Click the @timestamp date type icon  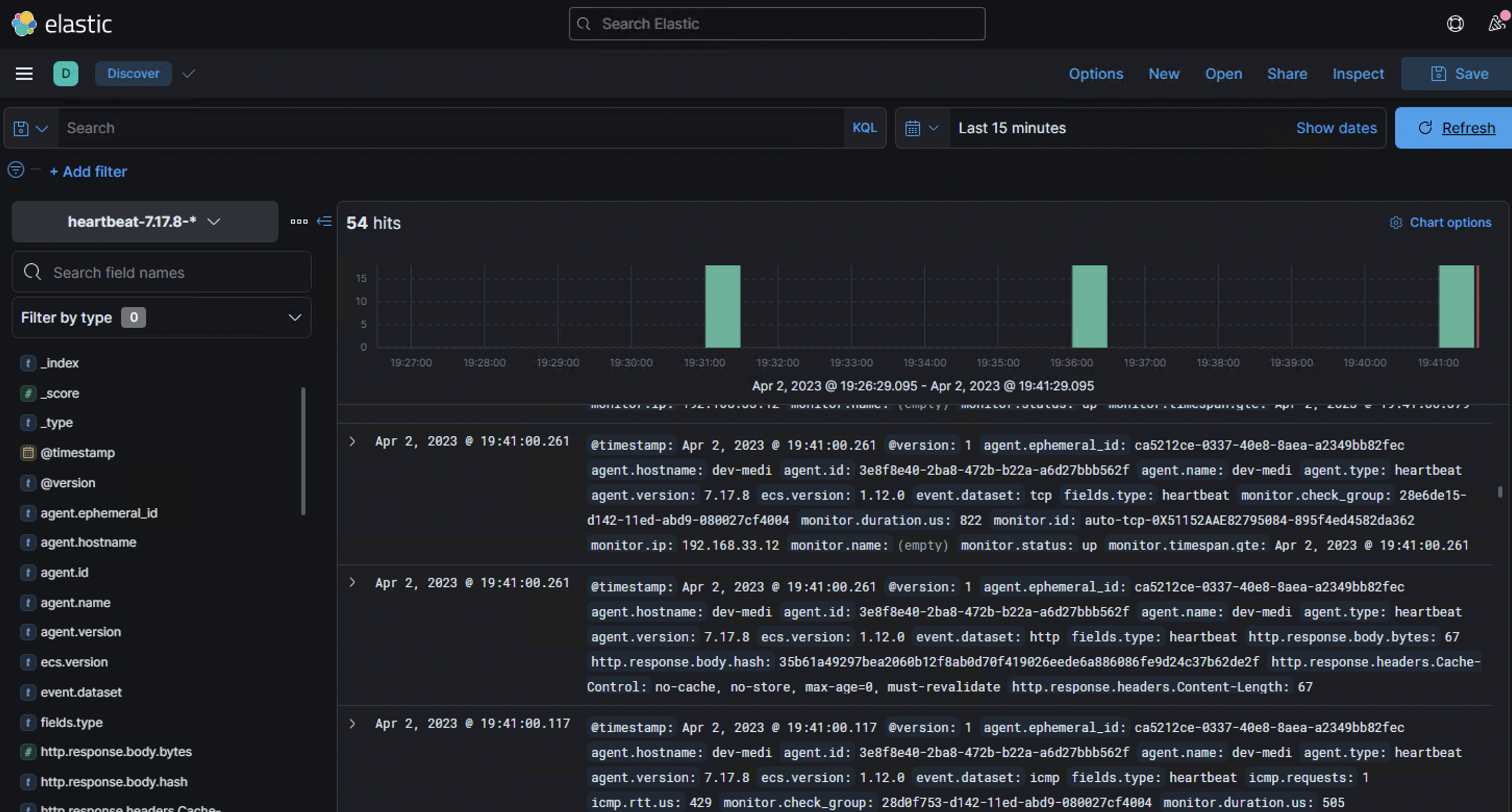point(28,453)
